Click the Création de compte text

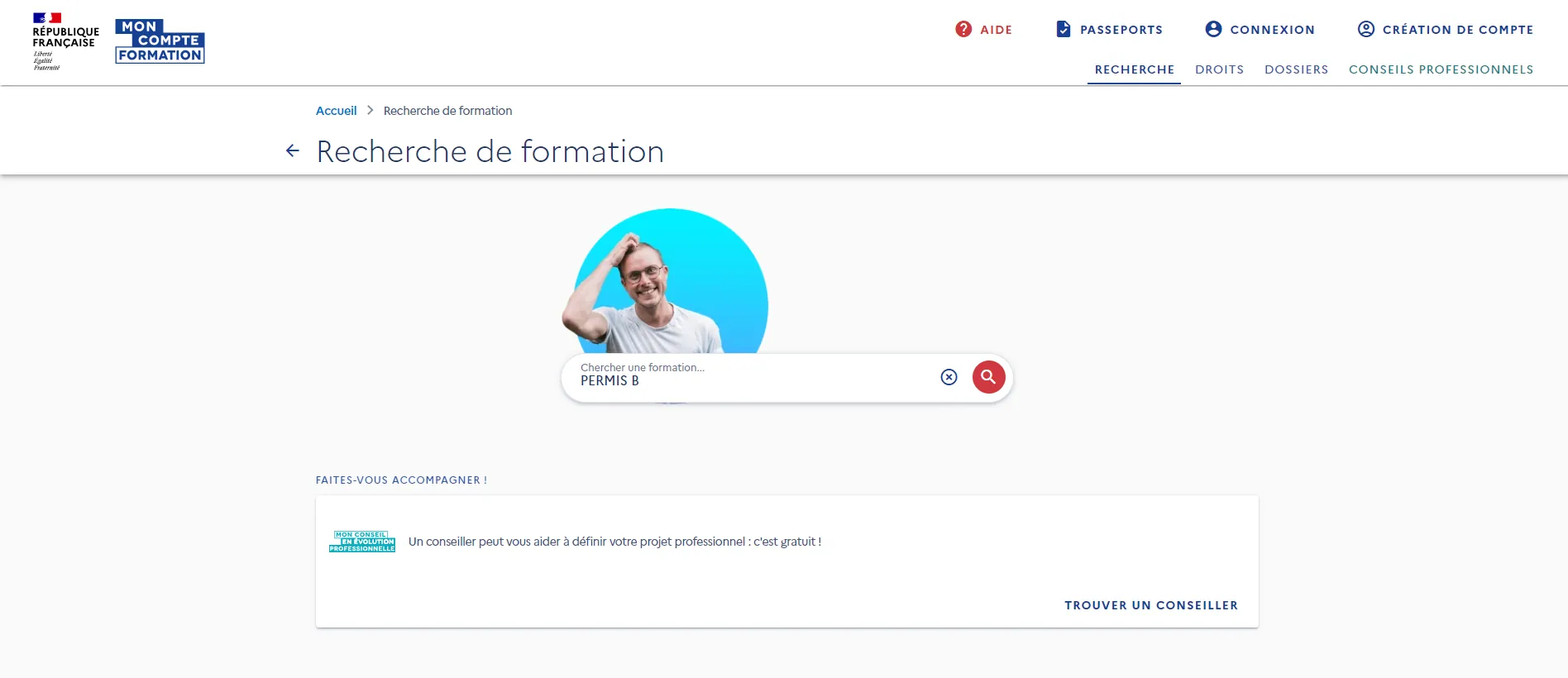1458,30
